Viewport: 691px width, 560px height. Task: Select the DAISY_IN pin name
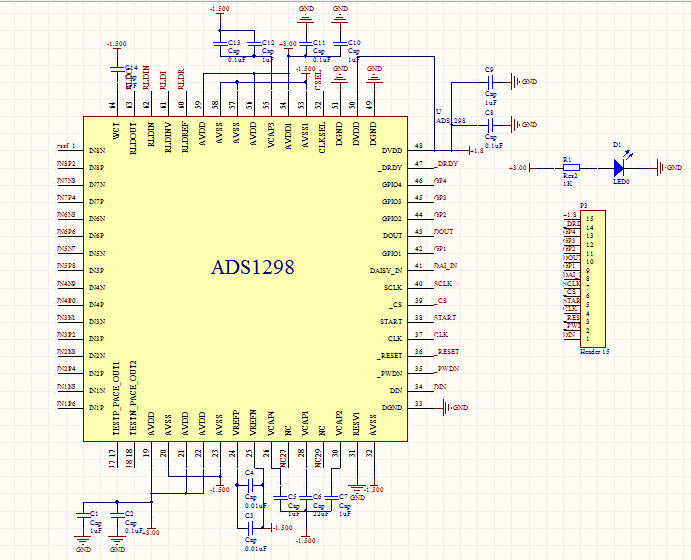point(386,271)
